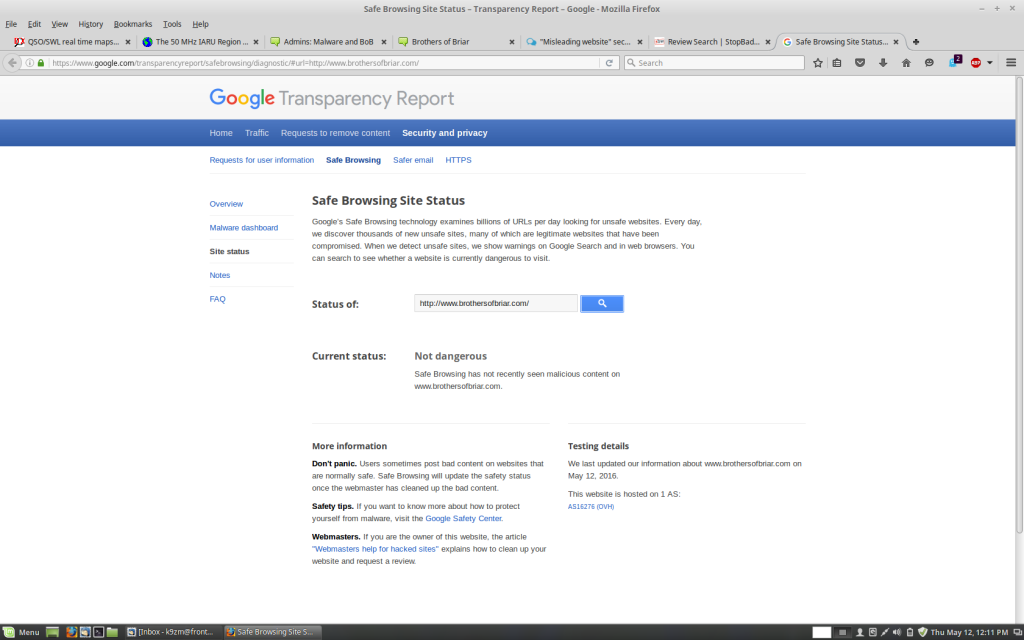The height and width of the screenshot is (640, 1024).
Task: Click the page vertical scrollbar
Action: point(1019,304)
